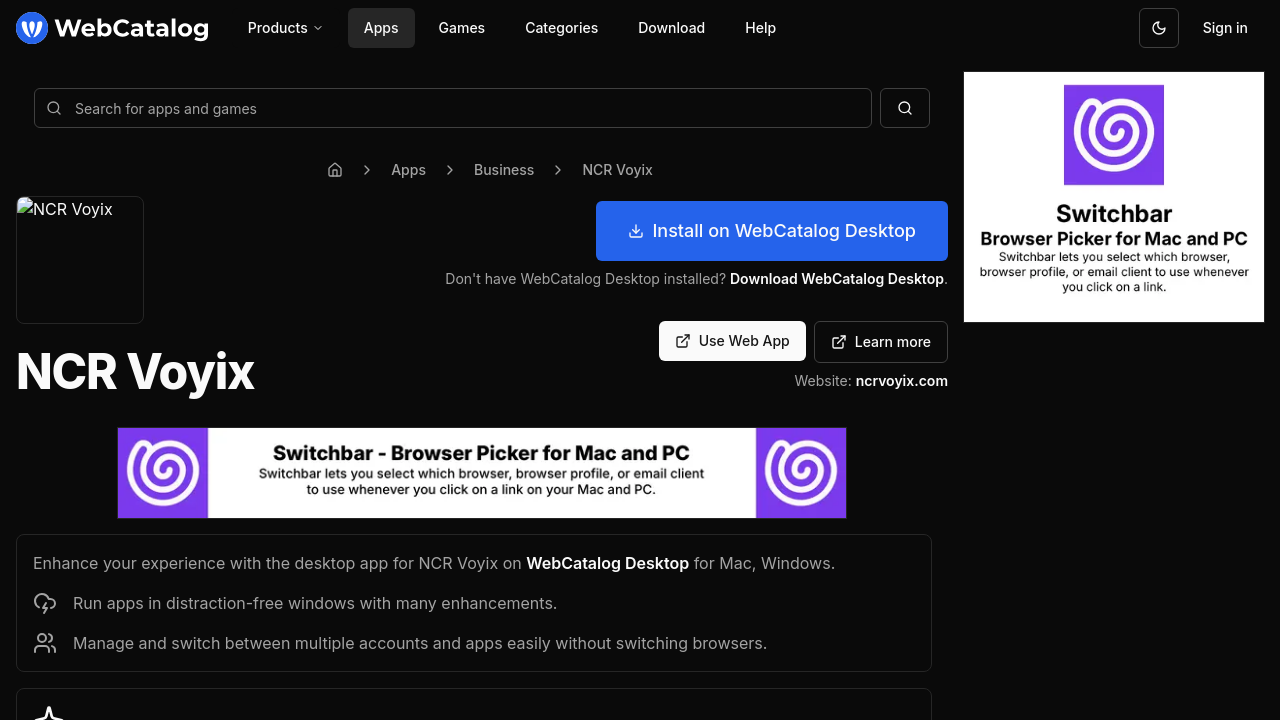Click the Use Web App button
Image resolution: width=1280 pixels, height=720 pixels.
[732, 341]
